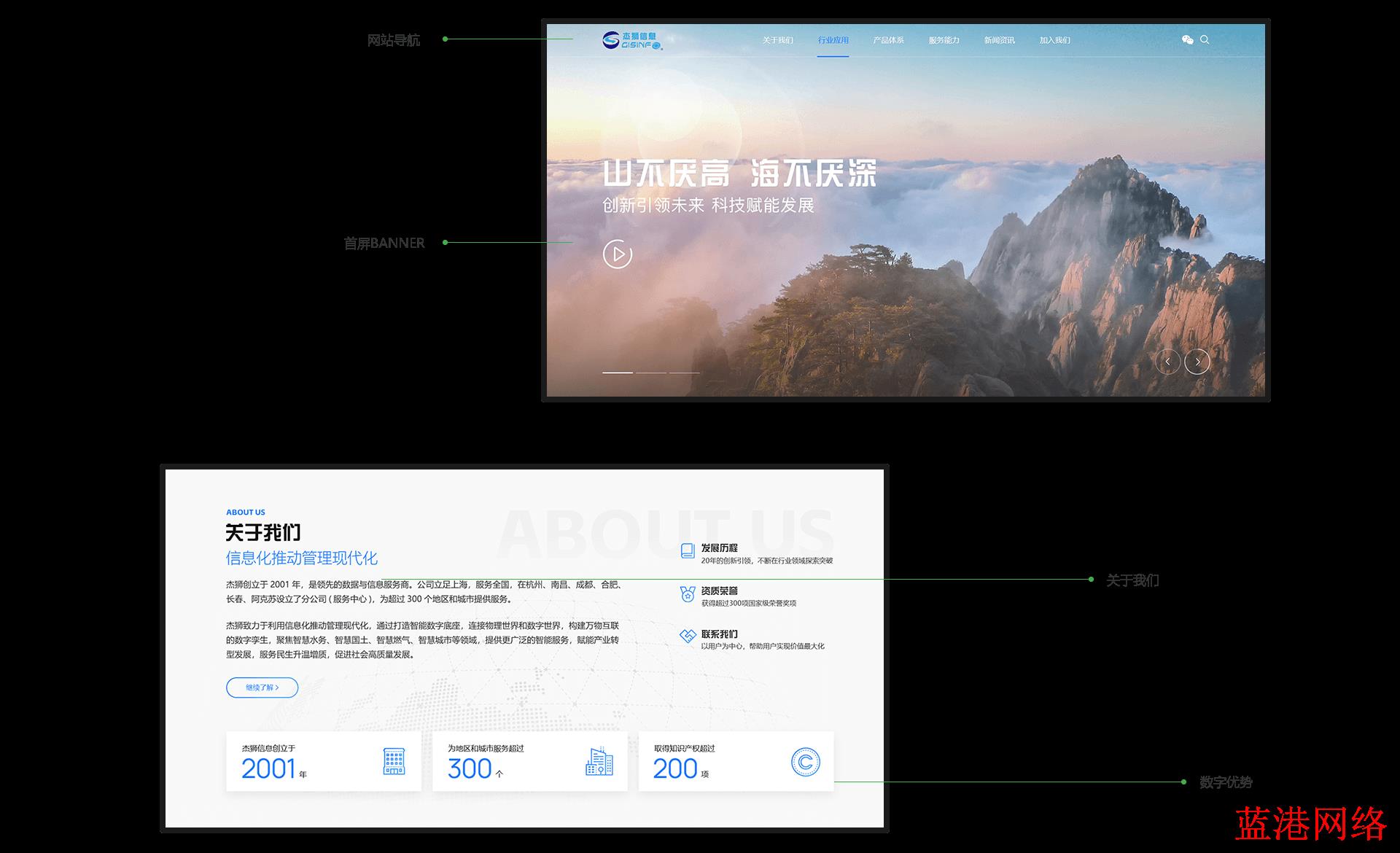Open the 发展历程 link
This screenshot has width=1400, height=853.
click(719, 548)
